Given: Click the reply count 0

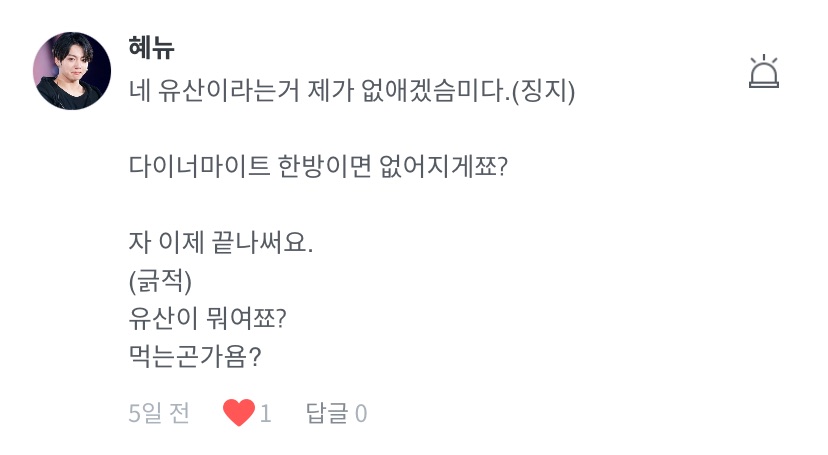Looking at the screenshot, I should [361, 413].
